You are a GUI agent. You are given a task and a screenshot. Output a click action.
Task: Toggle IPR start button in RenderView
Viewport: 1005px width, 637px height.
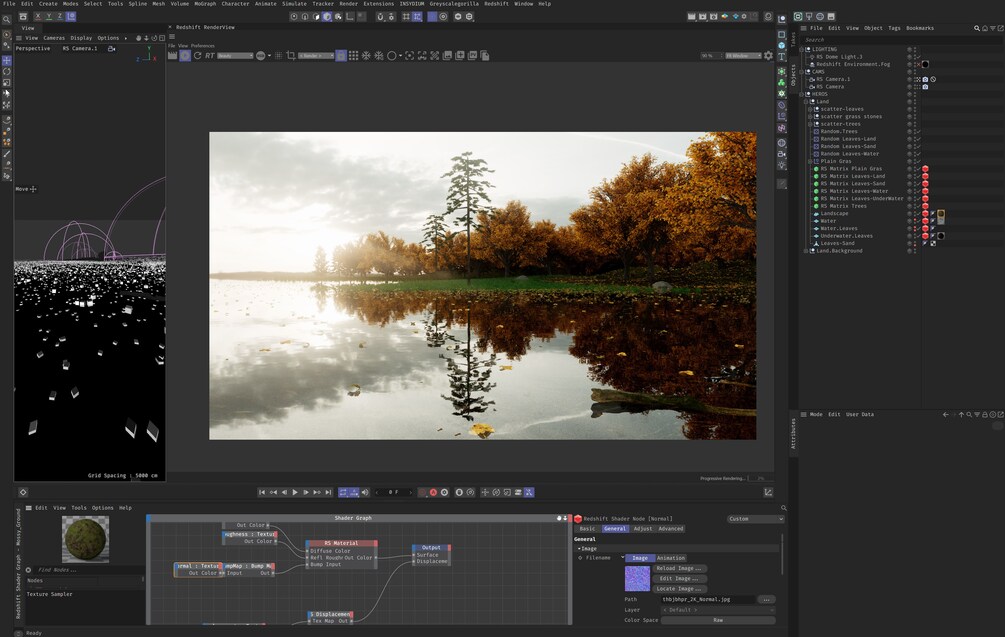pos(185,56)
